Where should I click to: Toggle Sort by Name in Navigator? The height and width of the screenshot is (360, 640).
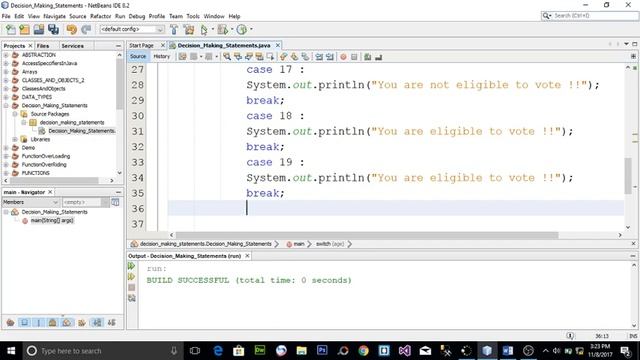point(97,323)
